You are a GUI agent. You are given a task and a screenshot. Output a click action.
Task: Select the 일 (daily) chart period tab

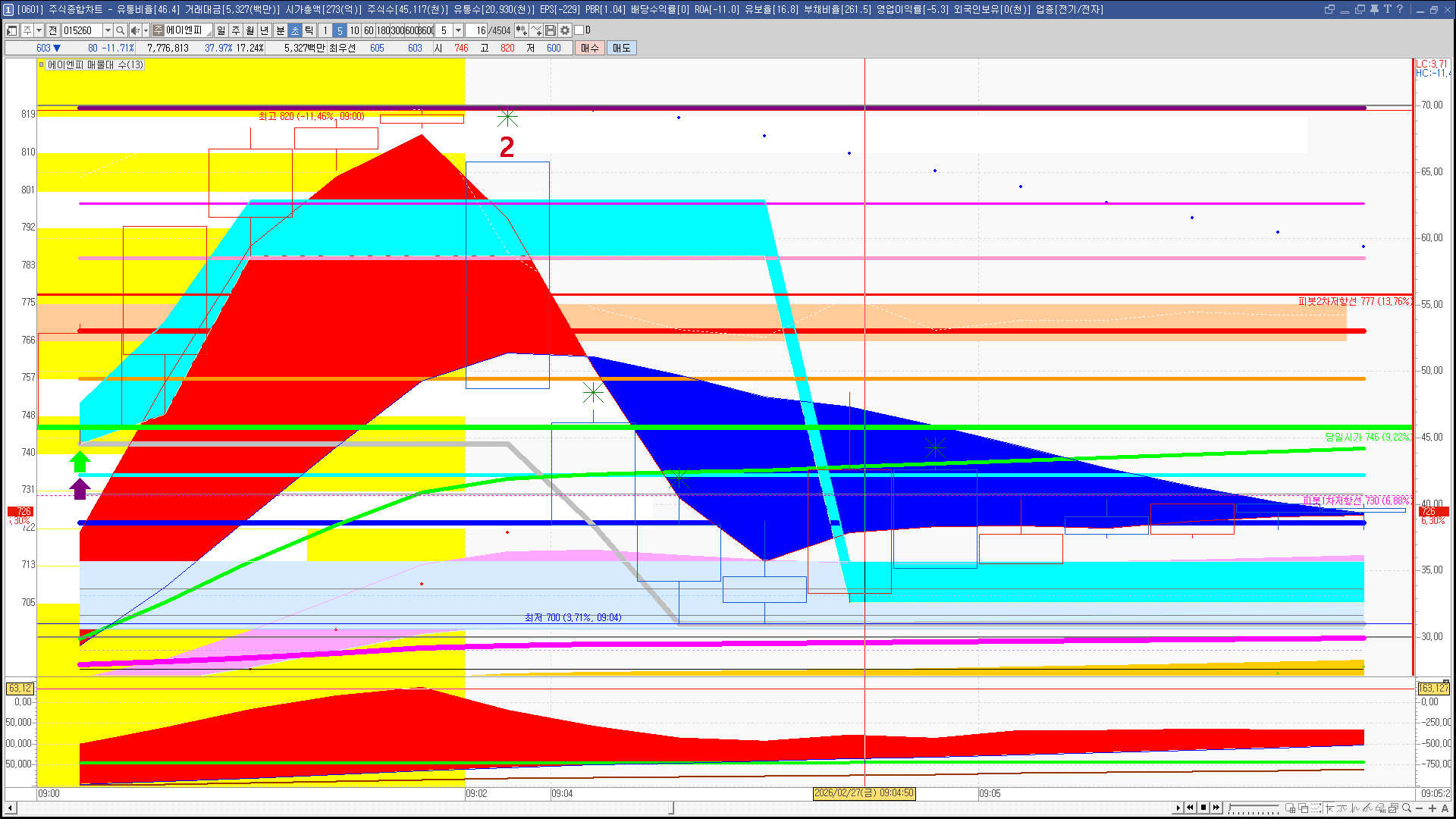click(221, 30)
